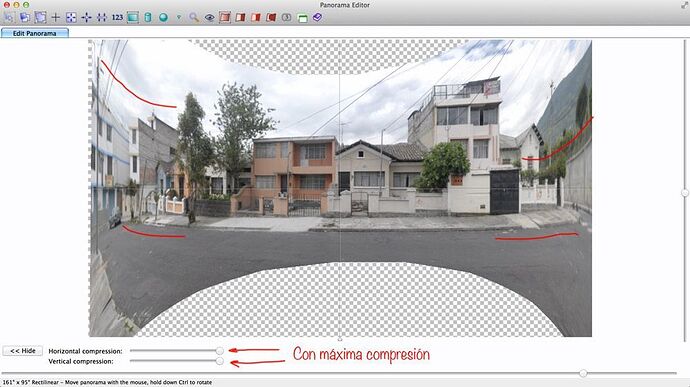Viewport: 690px width, 387px height.
Task: Collapse compression controls with the Hide button
Action: 22,351
